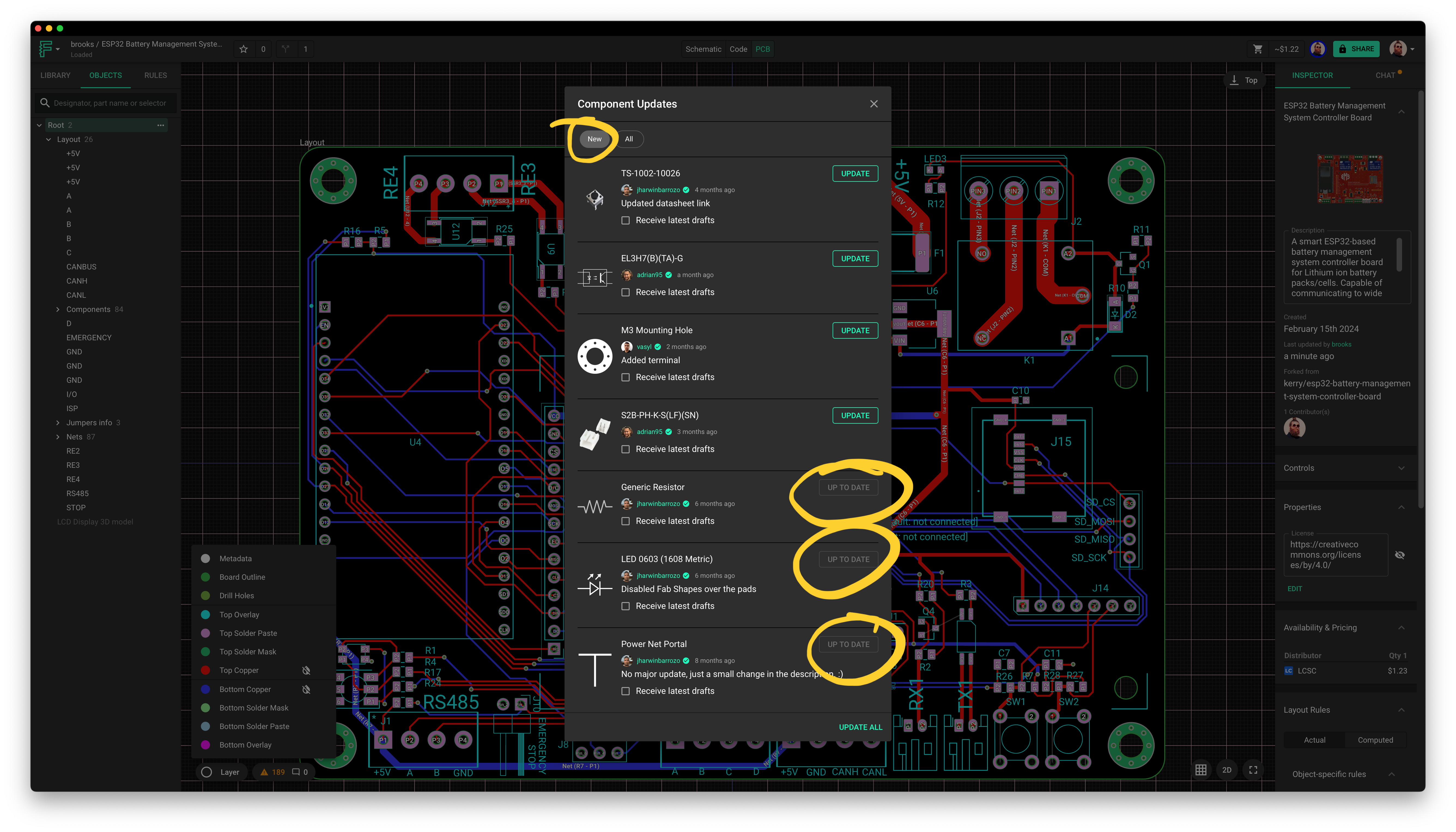Collapse the Properties section
The width and height of the screenshot is (1456, 832).
[1401, 508]
